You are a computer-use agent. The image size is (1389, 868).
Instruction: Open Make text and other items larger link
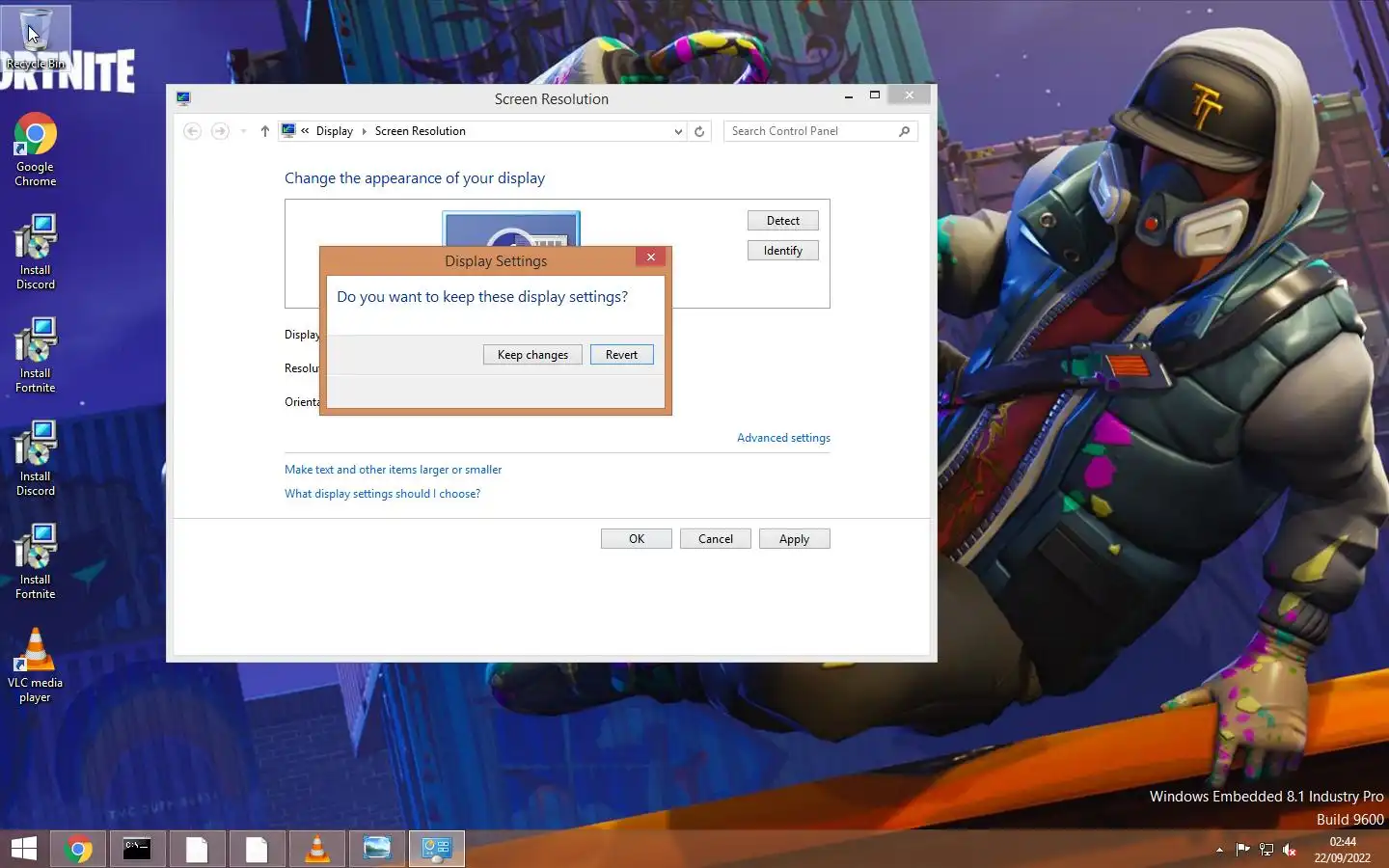point(393,470)
